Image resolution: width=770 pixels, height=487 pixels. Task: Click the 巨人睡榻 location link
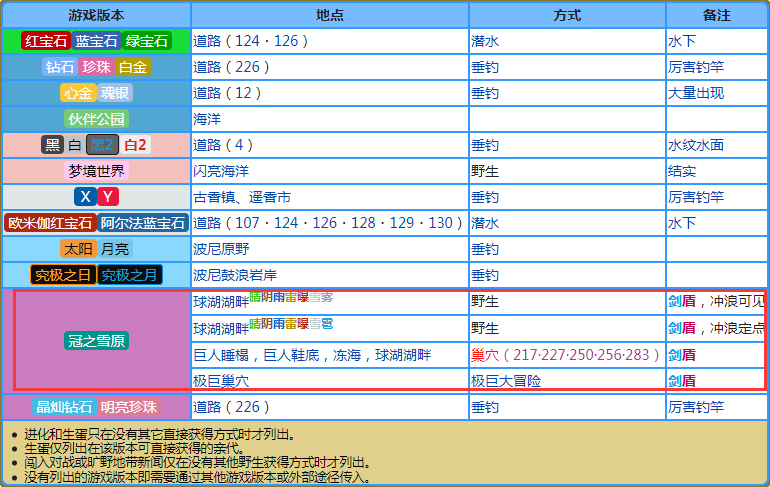click(x=221, y=355)
